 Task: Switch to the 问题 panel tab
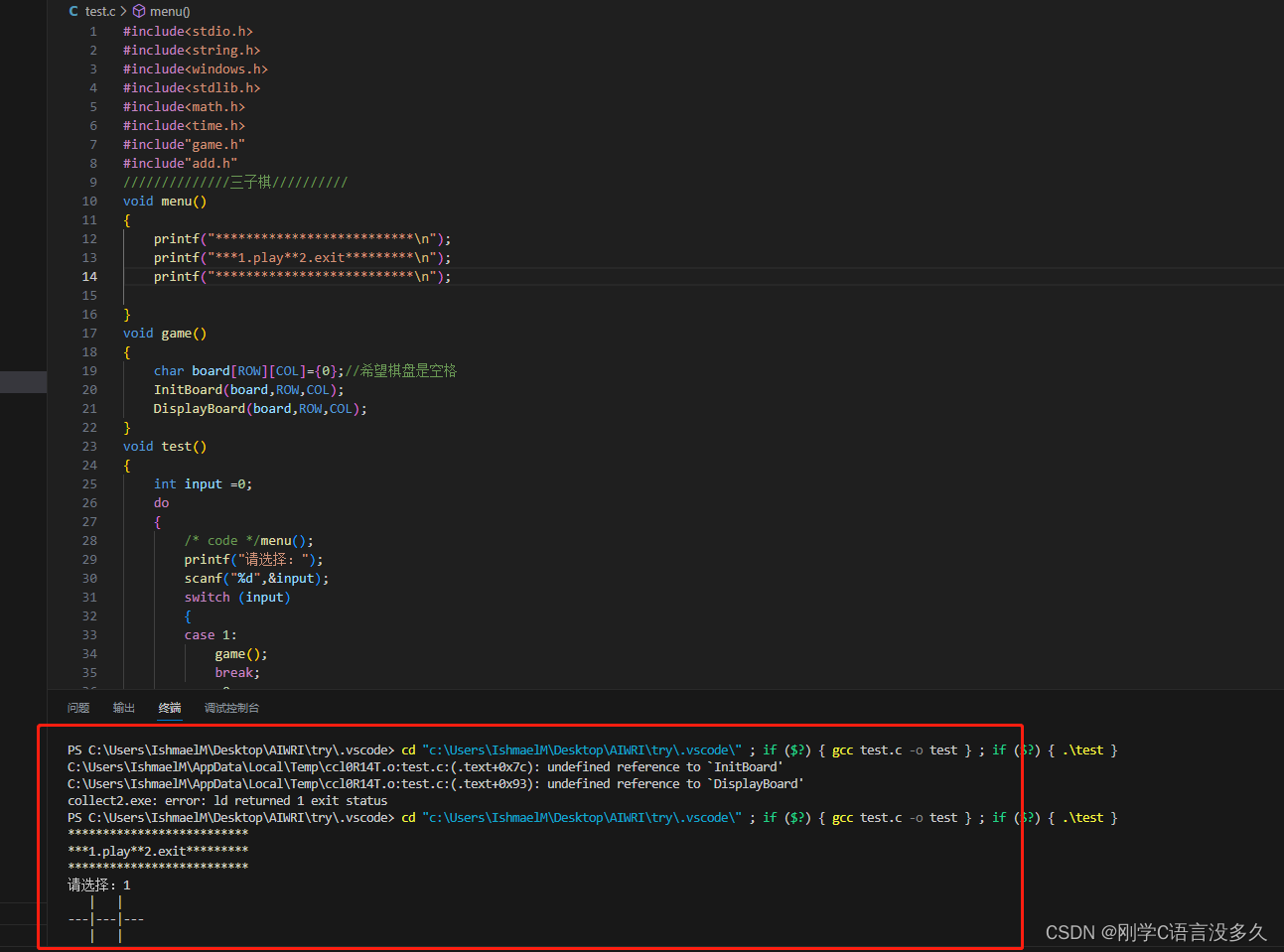coord(78,707)
